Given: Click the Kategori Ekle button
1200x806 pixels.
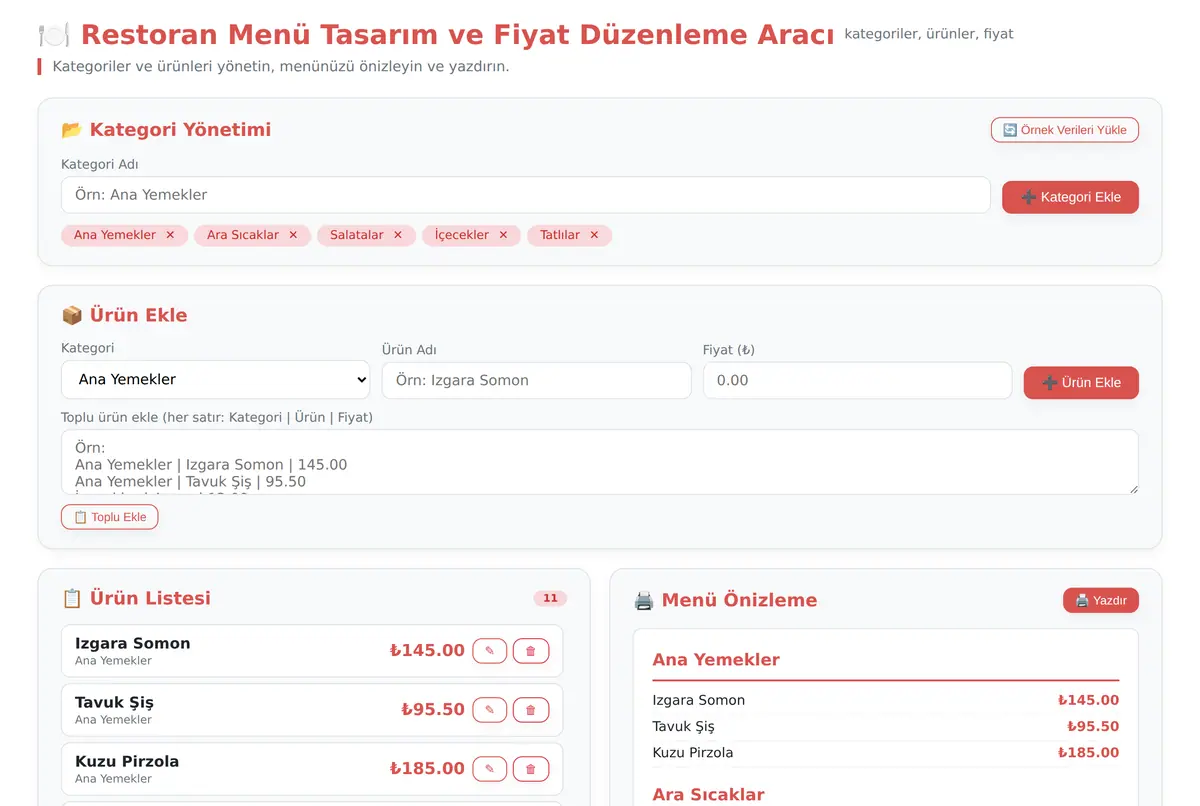Looking at the screenshot, I should (1070, 197).
